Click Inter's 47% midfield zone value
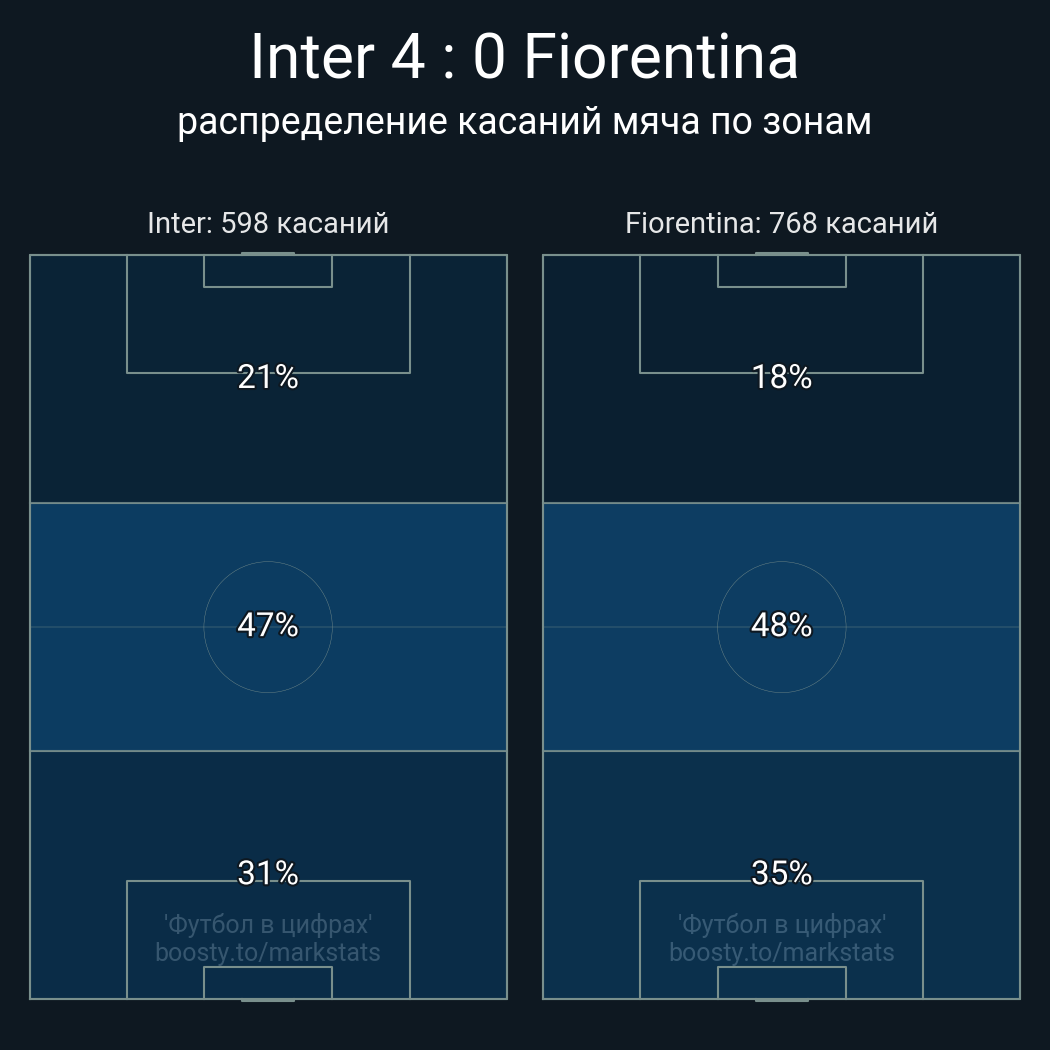Viewport: 1050px width, 1050px height. pyautogui.click(x=268, y=625)
